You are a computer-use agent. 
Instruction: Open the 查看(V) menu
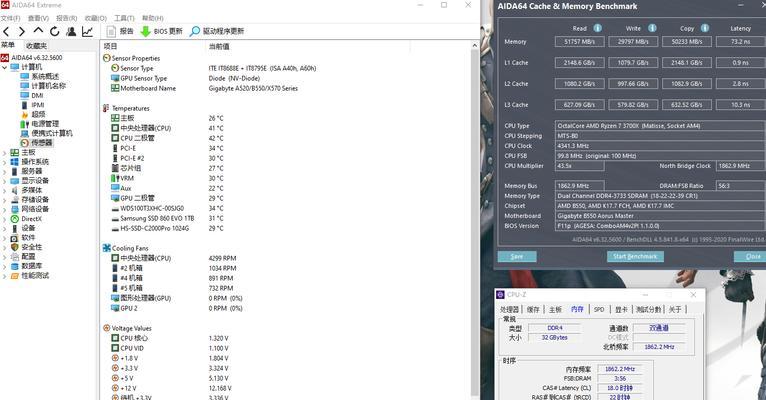(38, 18)
